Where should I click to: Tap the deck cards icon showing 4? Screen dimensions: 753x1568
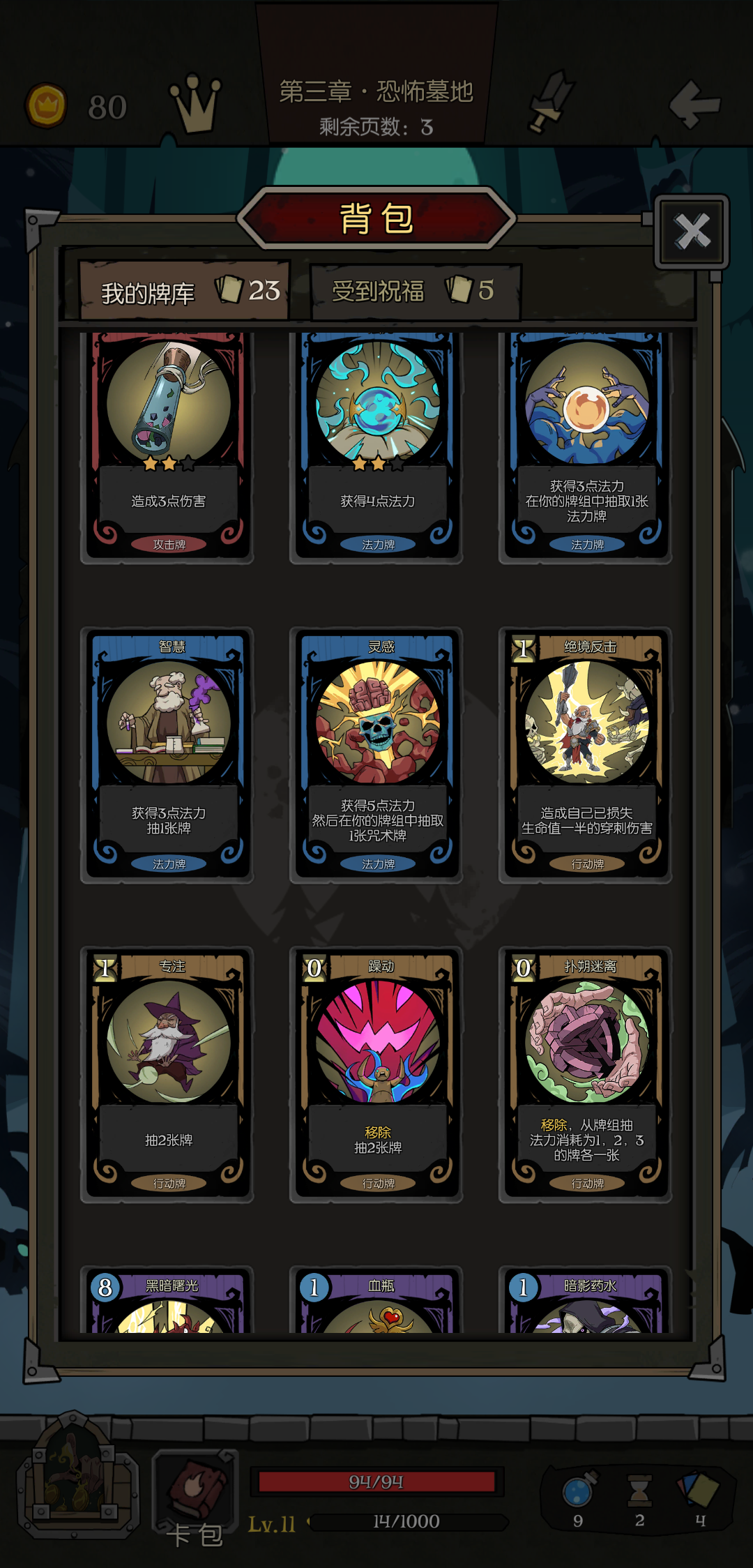tap(698, 1488)
